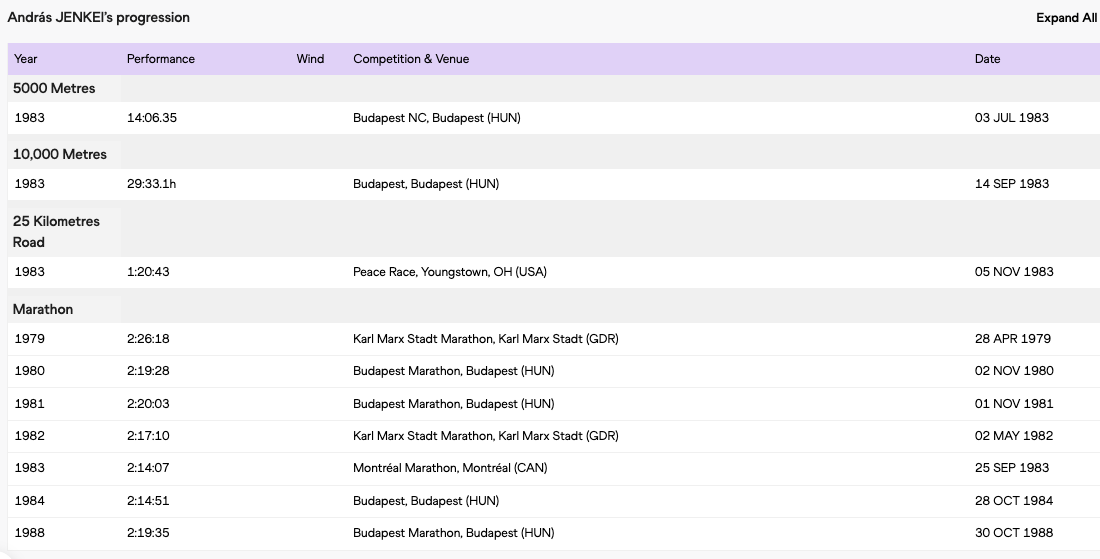Click the Year column header

(26, 59)
